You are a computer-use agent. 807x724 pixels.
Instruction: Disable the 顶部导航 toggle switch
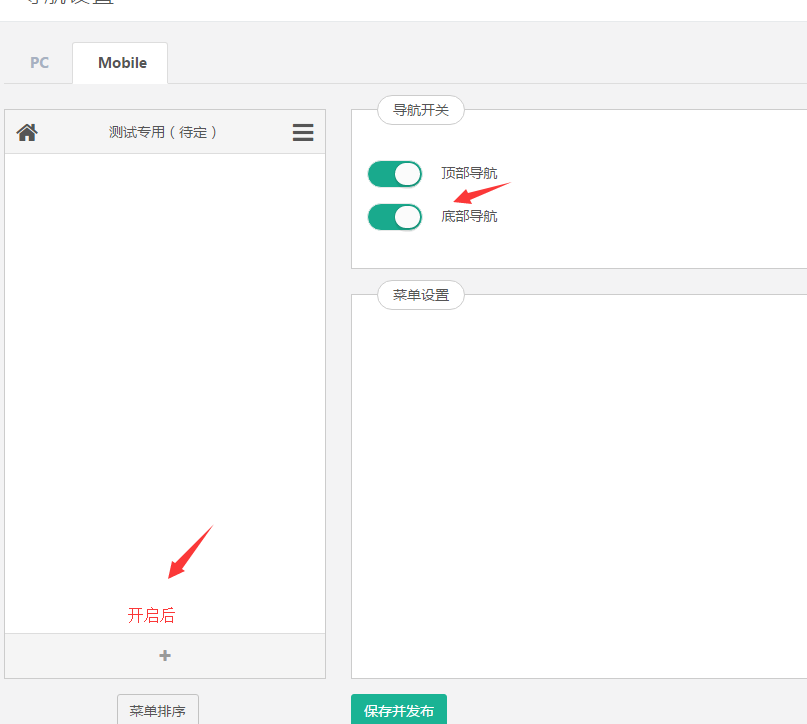coord(394,174)
